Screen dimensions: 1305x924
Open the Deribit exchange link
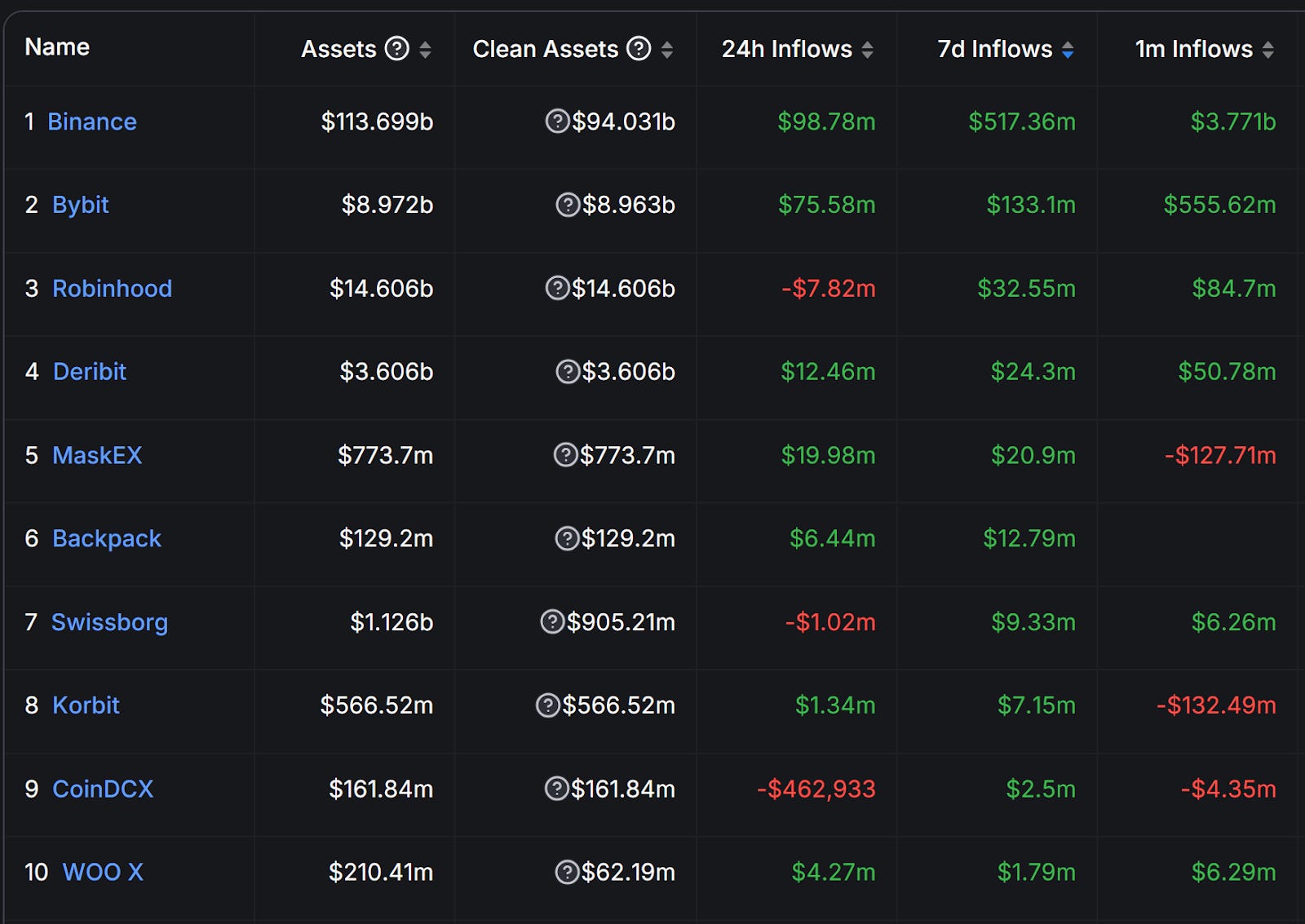[89, 372]
